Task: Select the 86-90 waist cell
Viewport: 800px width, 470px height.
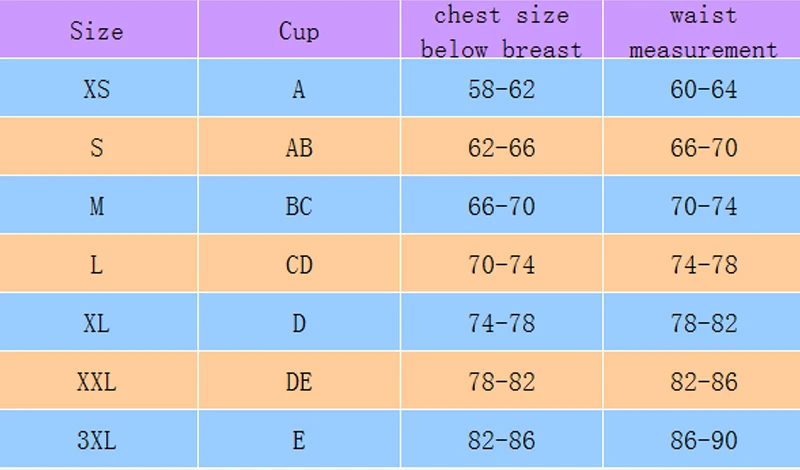Action: 702,439
